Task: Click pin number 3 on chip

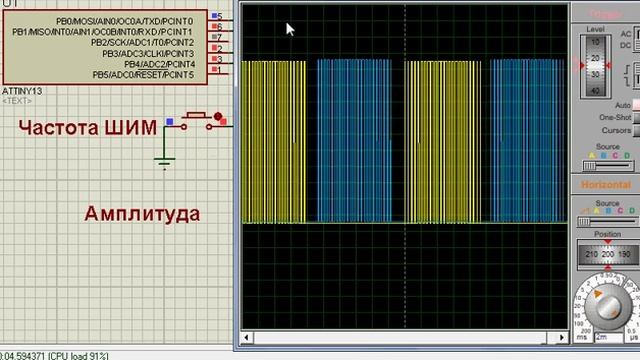Action: [x=220, y=59]
